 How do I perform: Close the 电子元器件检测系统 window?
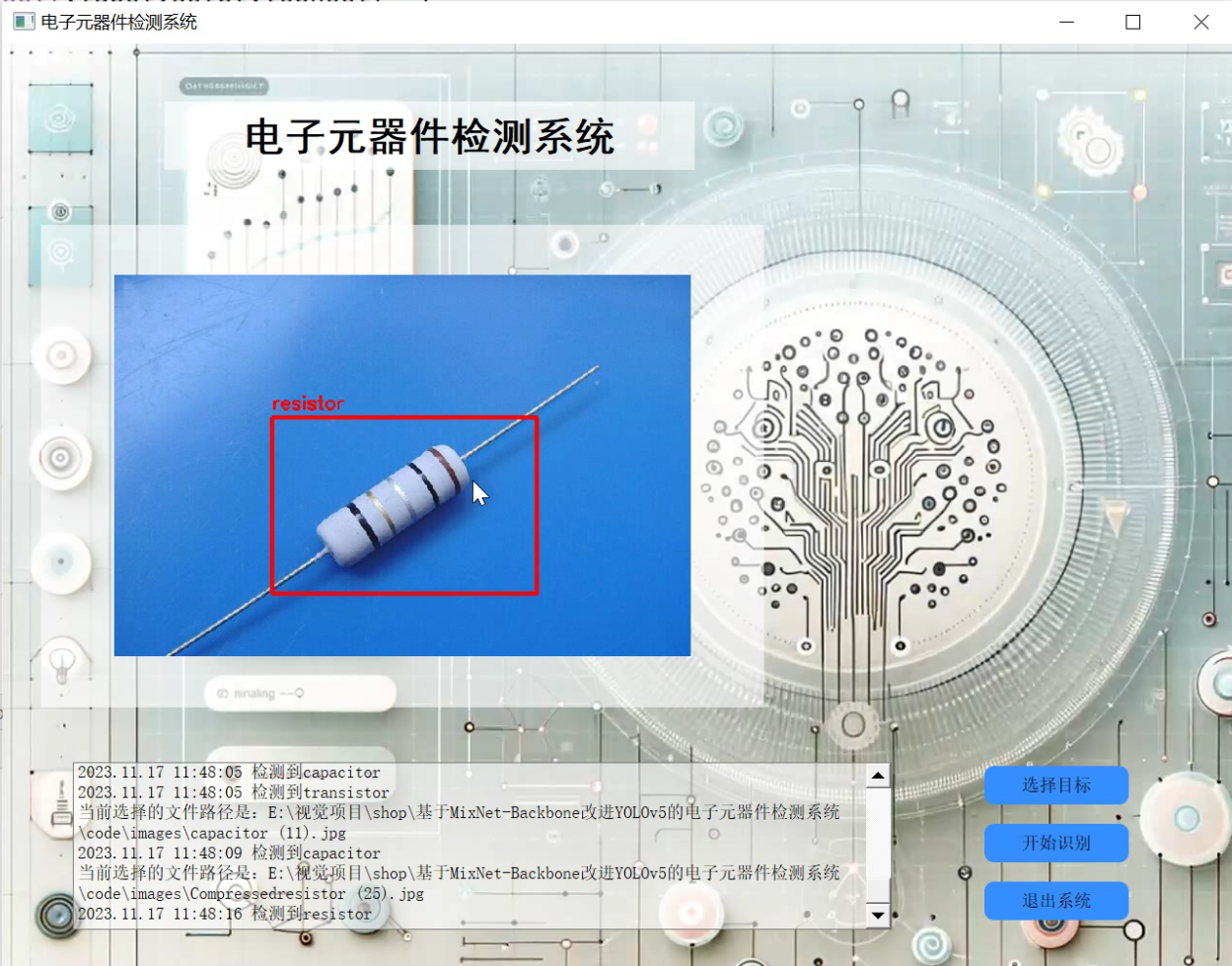[x=1200, y=22]
